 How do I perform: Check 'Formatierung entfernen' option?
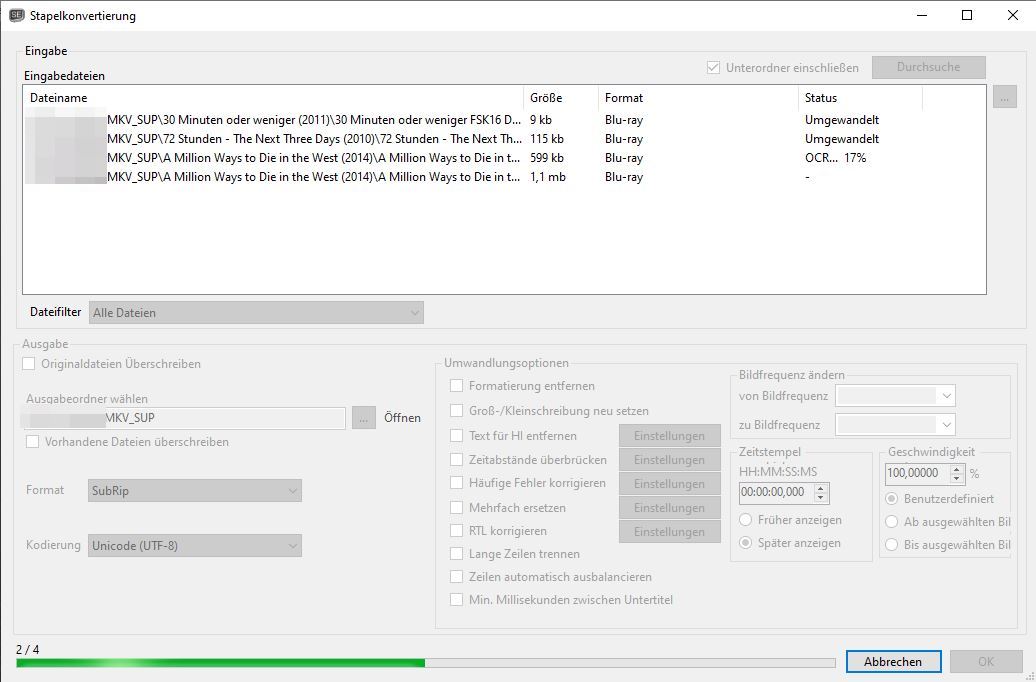tap(457, 386)
